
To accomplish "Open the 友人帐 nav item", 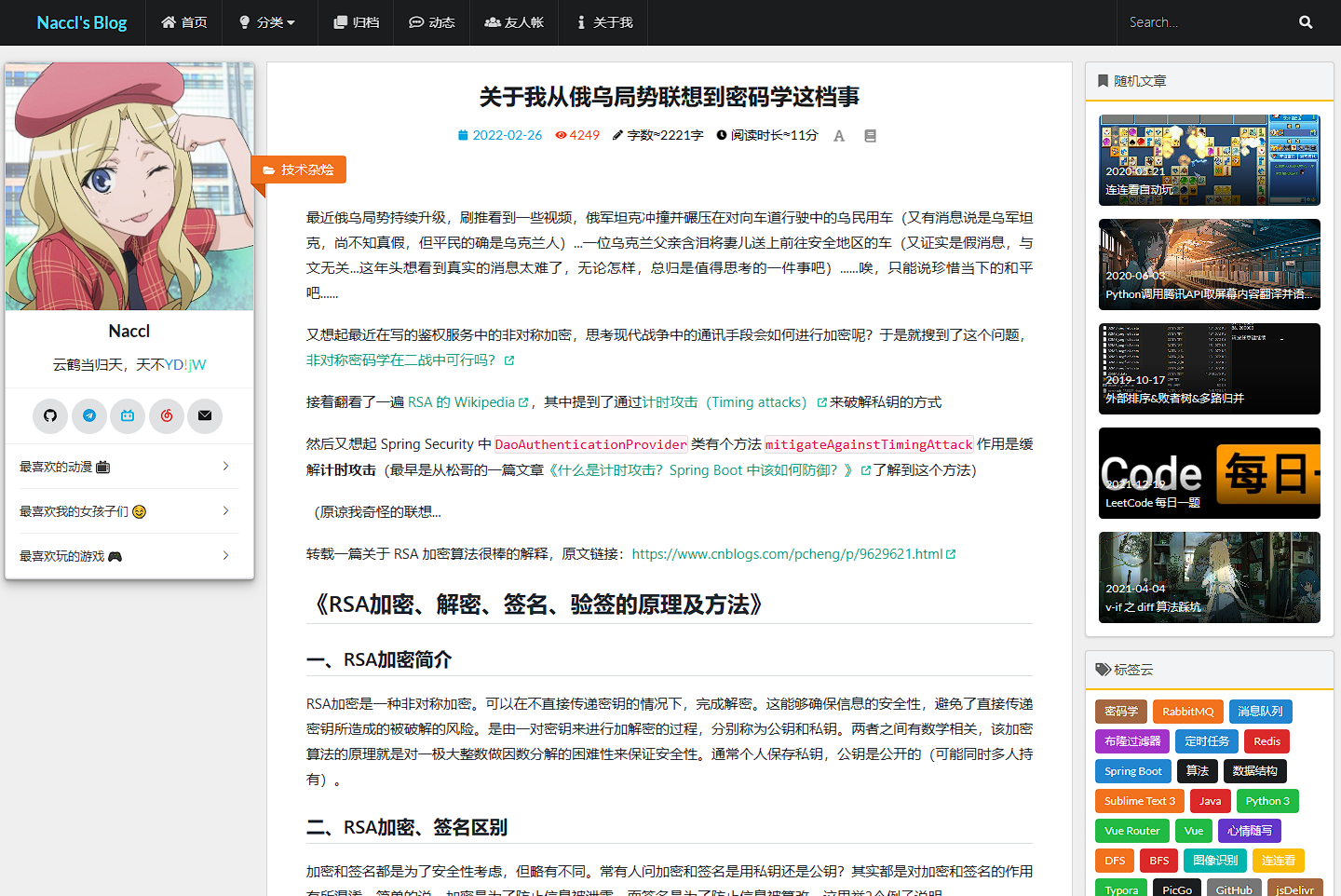I will [x=514, y=22].
